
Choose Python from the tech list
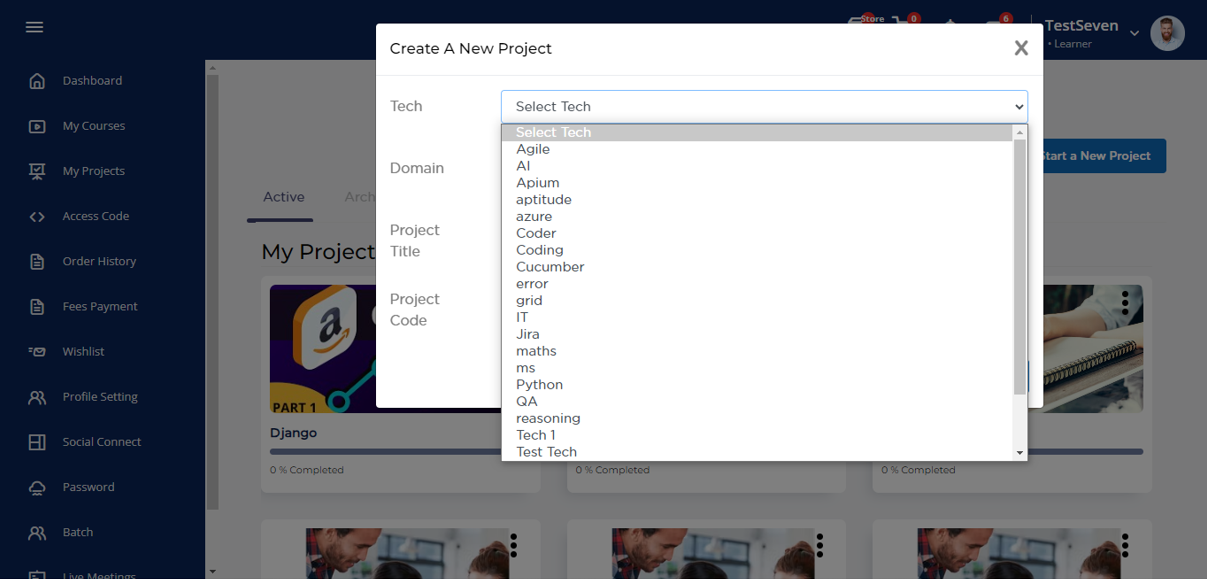point(539,385)
